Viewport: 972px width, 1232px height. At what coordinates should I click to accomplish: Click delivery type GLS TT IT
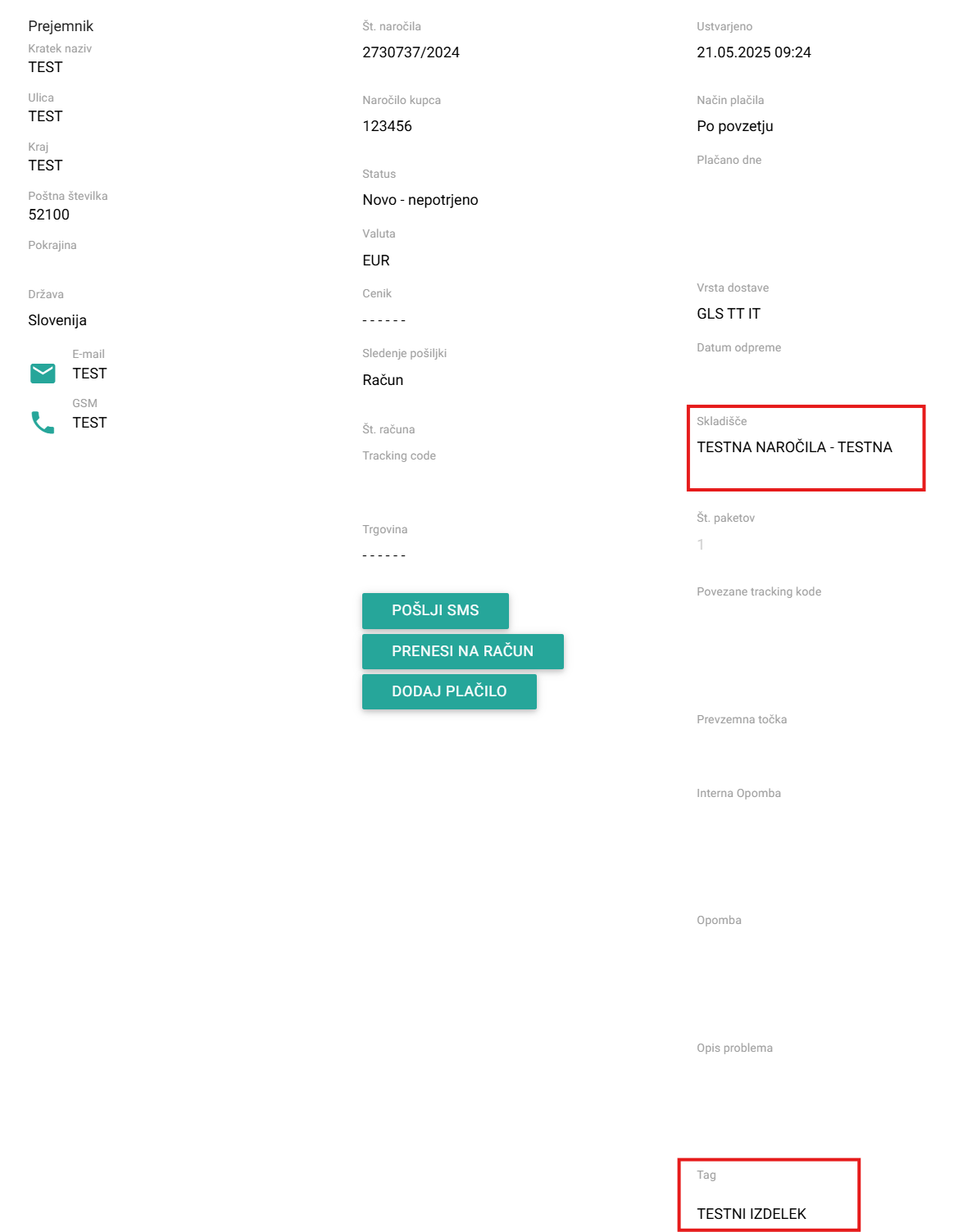point(729,314)
